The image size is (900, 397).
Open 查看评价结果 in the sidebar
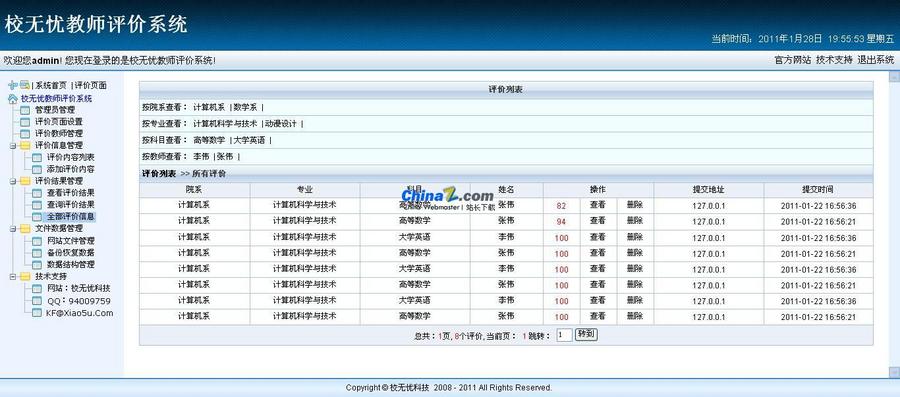pyautogui.click(x=71, y=193)
